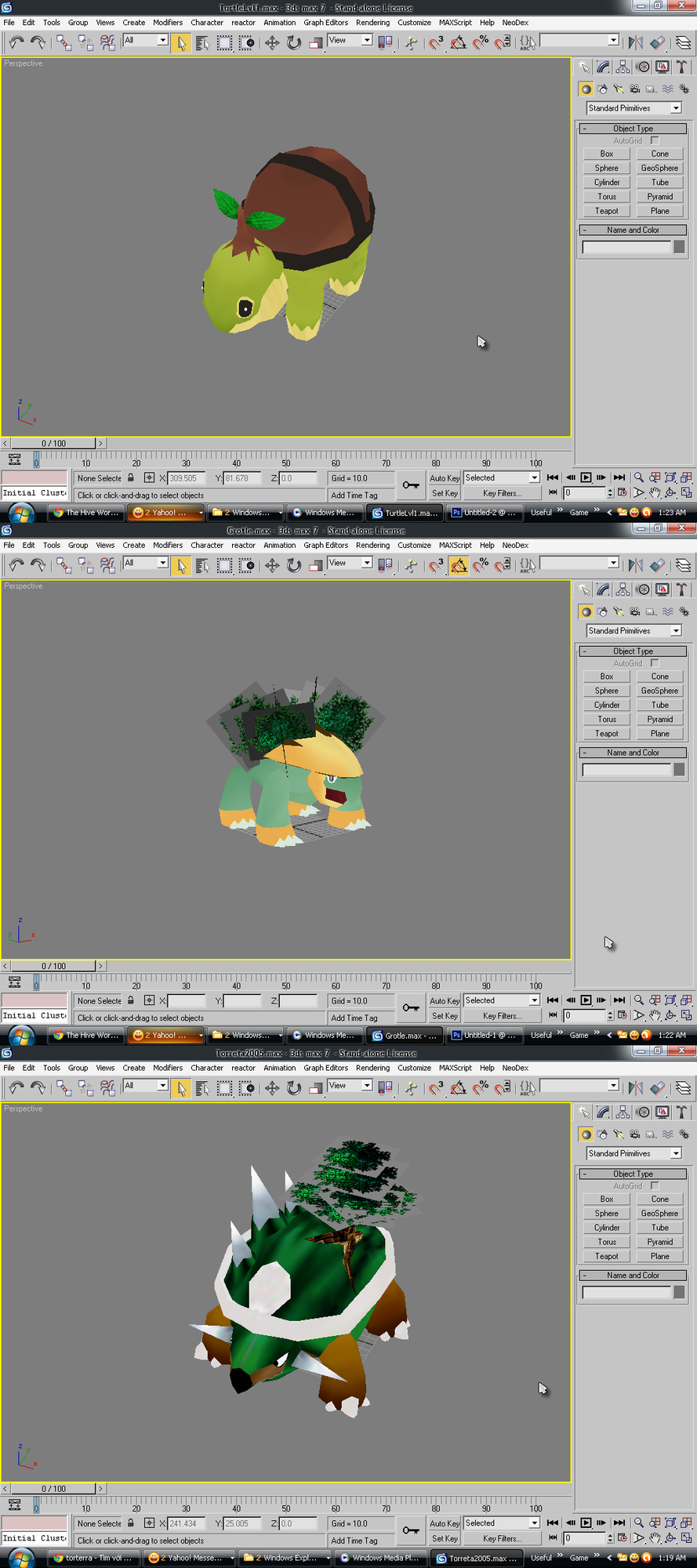Click Zoom magnifier viewport tool in TurtleLvl1.max
697x1568 pixels.
point(639,477)
